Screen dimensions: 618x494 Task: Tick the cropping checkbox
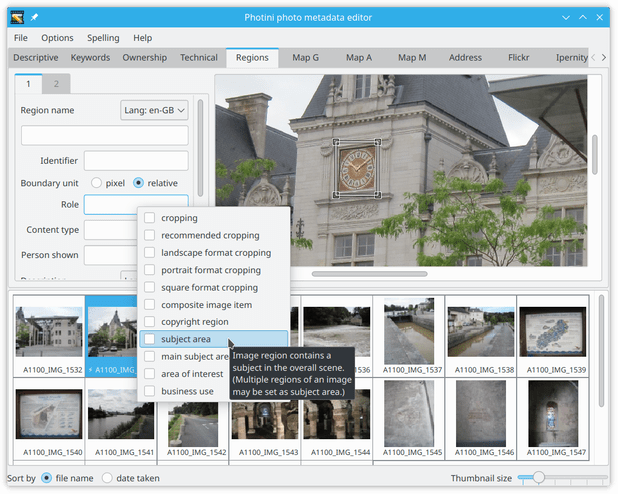(149, 218)
